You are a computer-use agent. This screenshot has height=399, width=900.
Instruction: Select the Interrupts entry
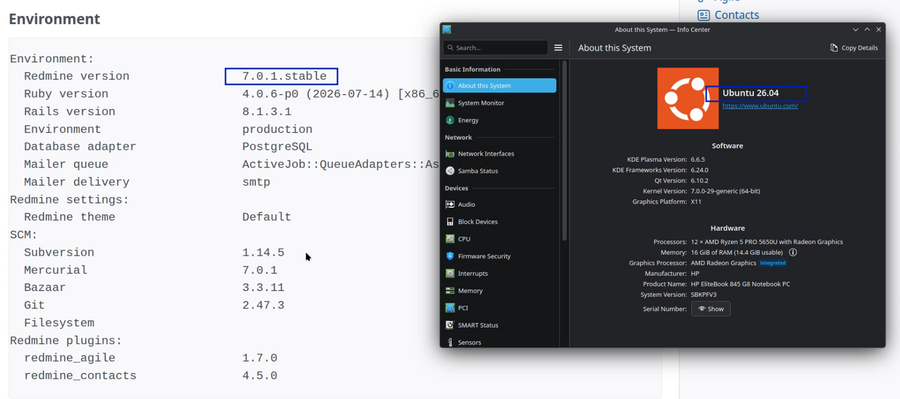[x=499, y=273]
